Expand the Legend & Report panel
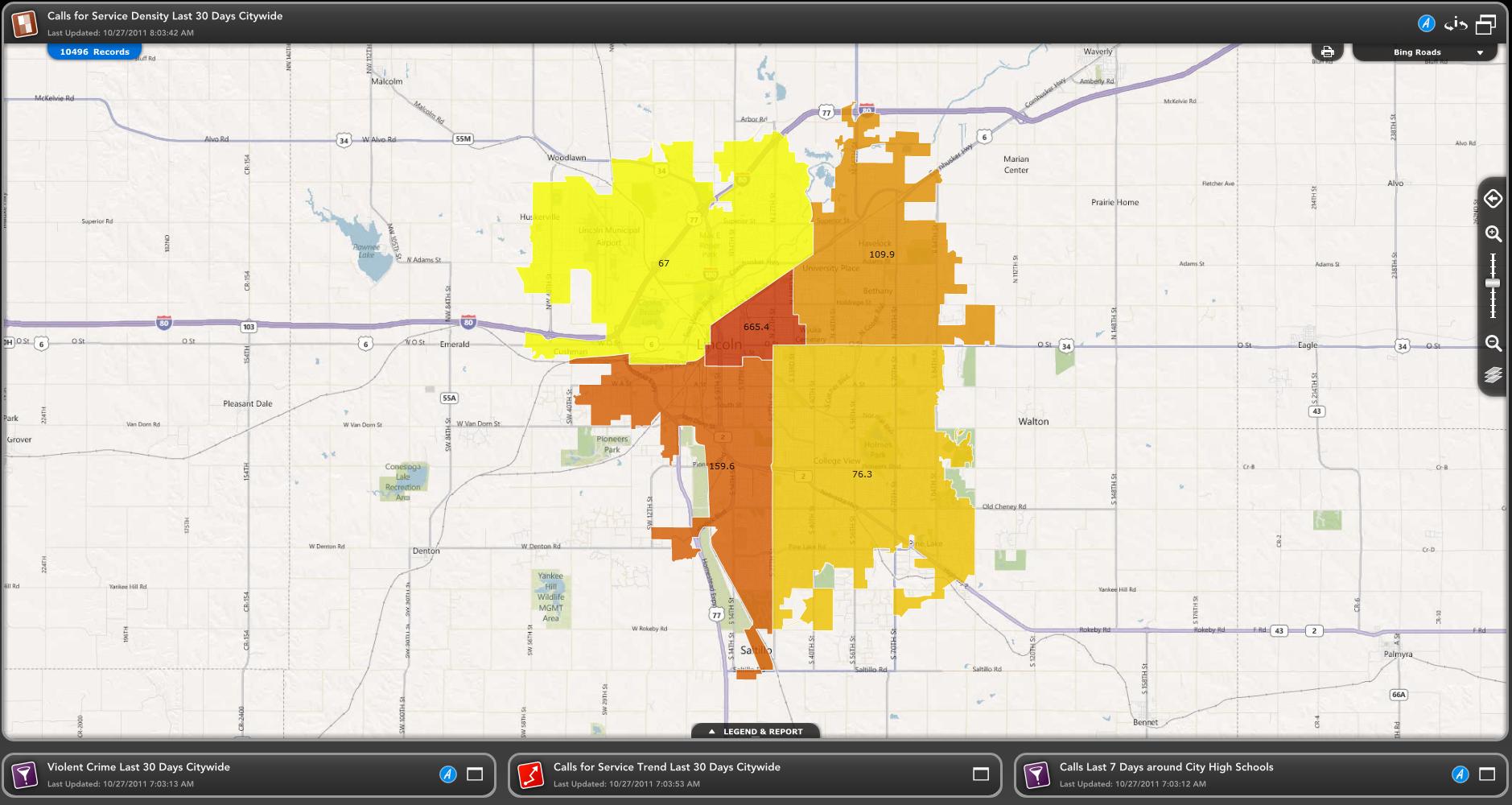Screen dimensions: 1512x805 [756, 732]
